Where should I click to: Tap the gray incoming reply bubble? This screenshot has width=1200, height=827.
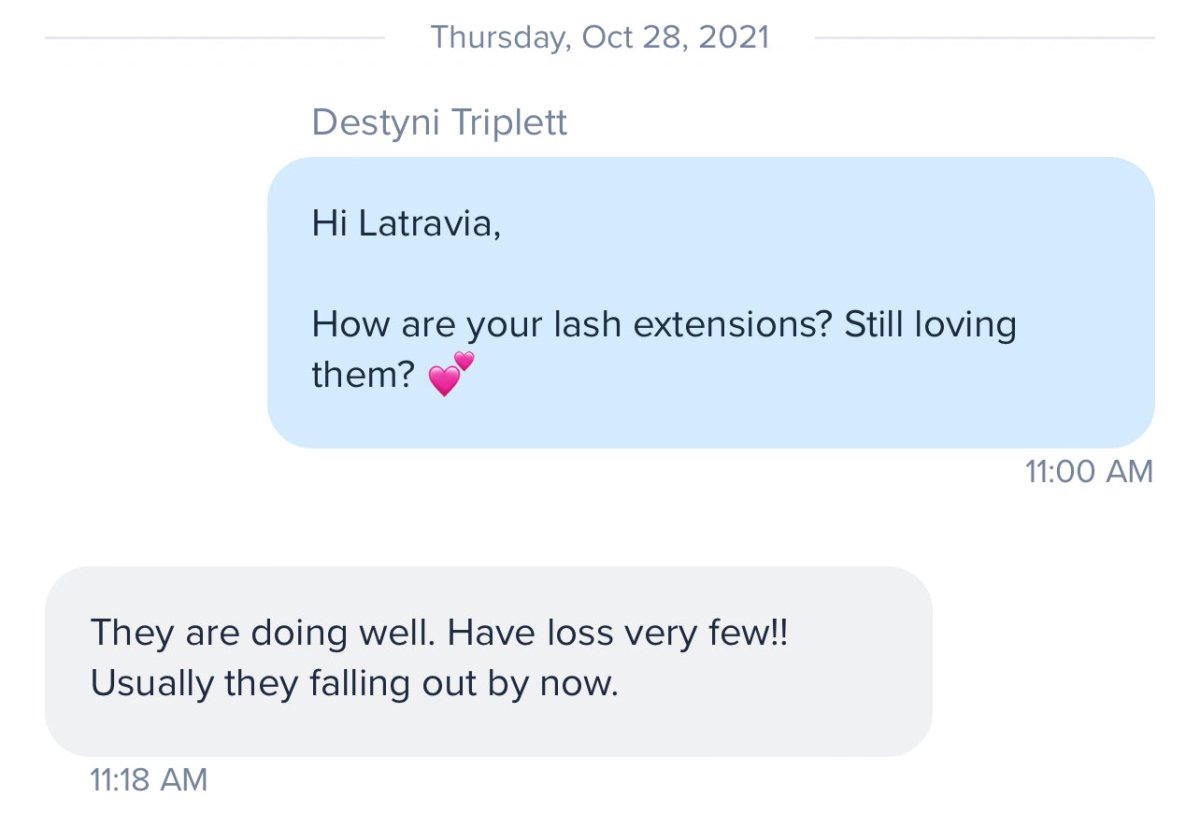point(488,661)
